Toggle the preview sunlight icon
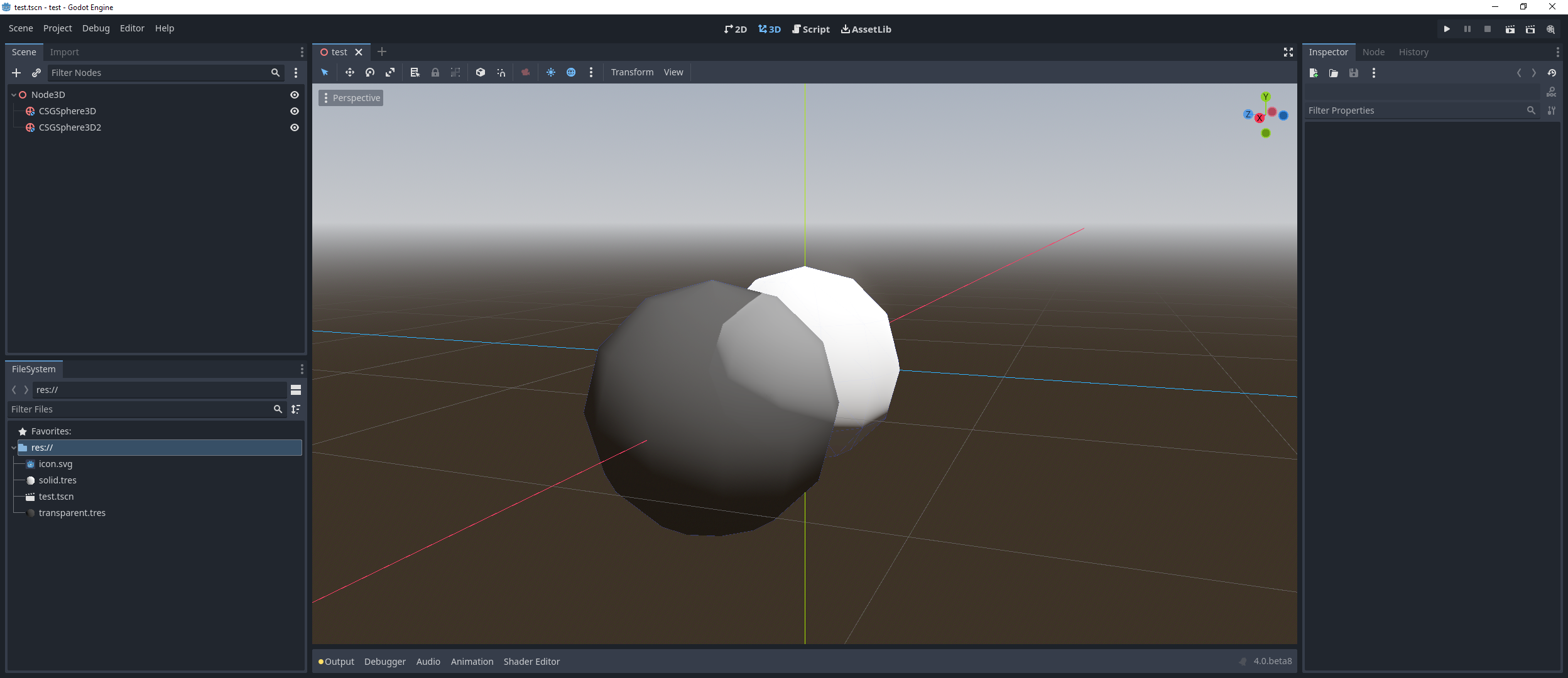Screen dimensions: 1568x678 tap(550, 72)
